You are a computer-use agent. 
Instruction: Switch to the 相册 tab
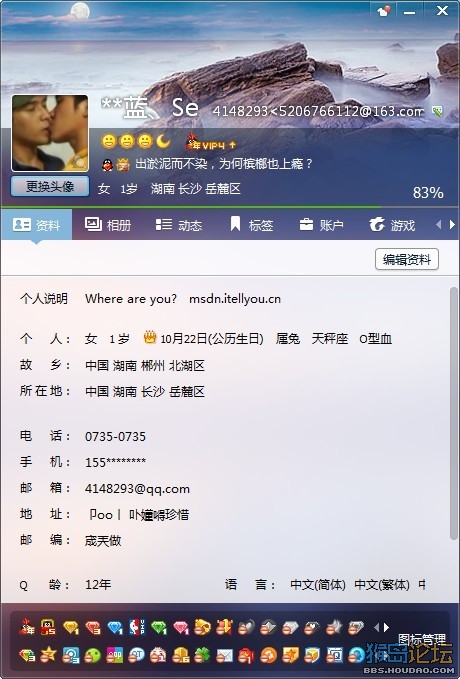click(x=108, y=225)
